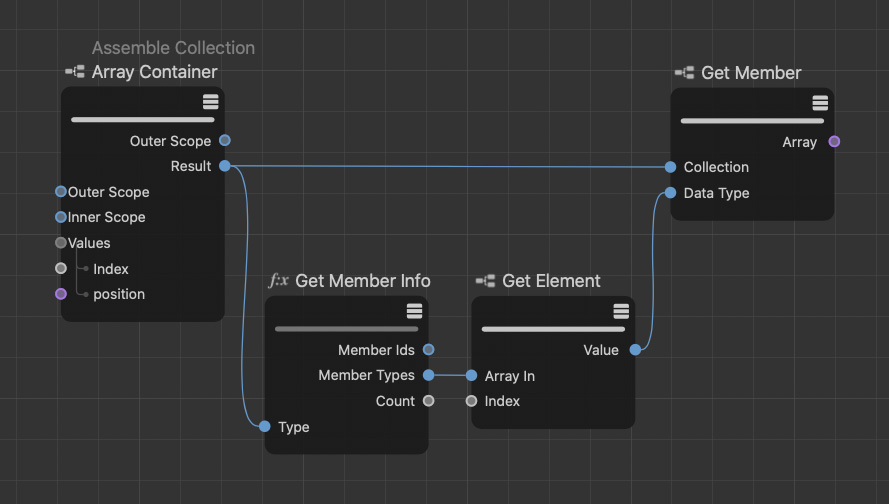Click the Array label in Get Member

click(x=799, y=142)
